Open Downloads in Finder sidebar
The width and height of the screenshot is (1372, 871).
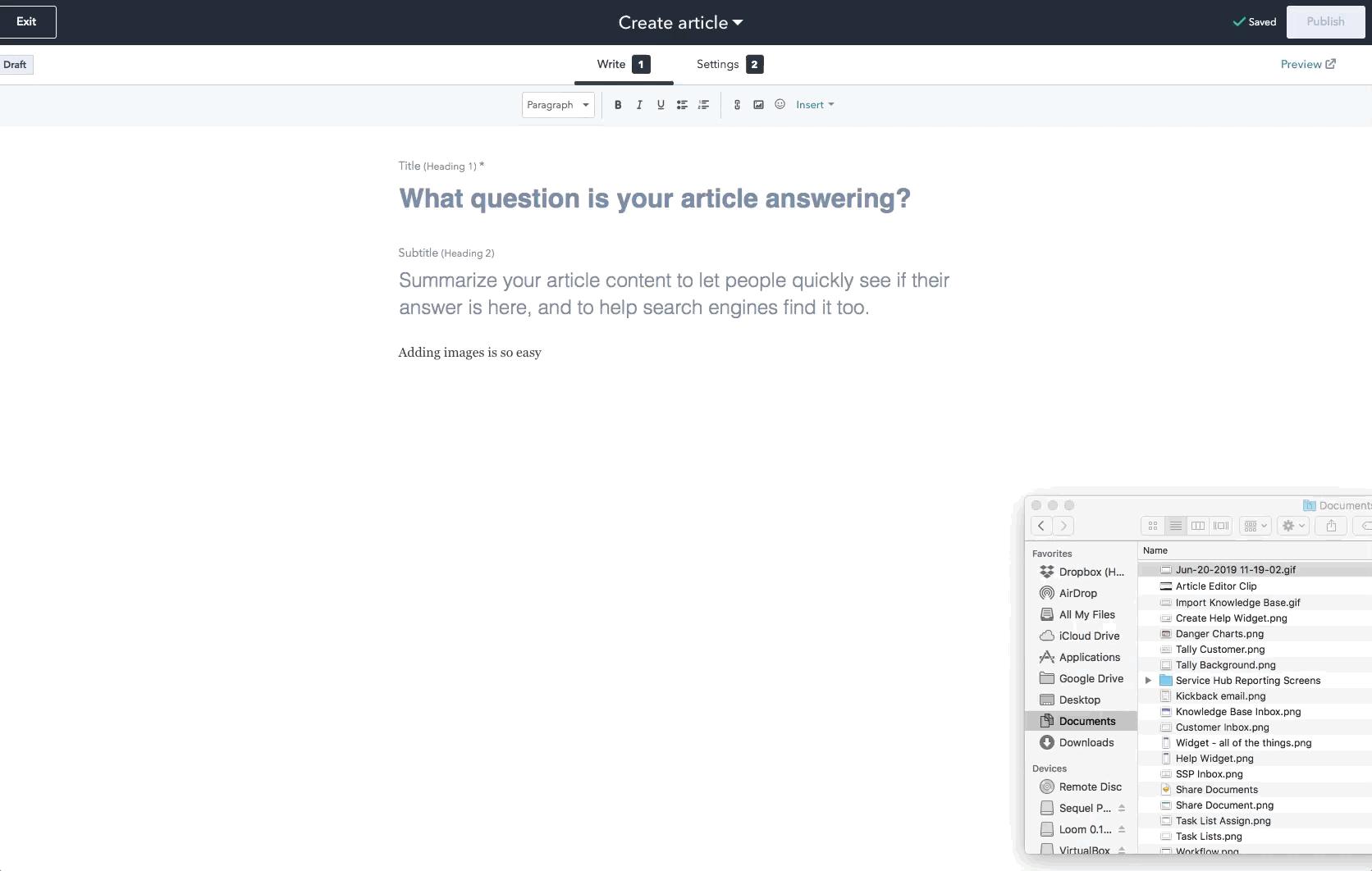[x=1086, y=742]
